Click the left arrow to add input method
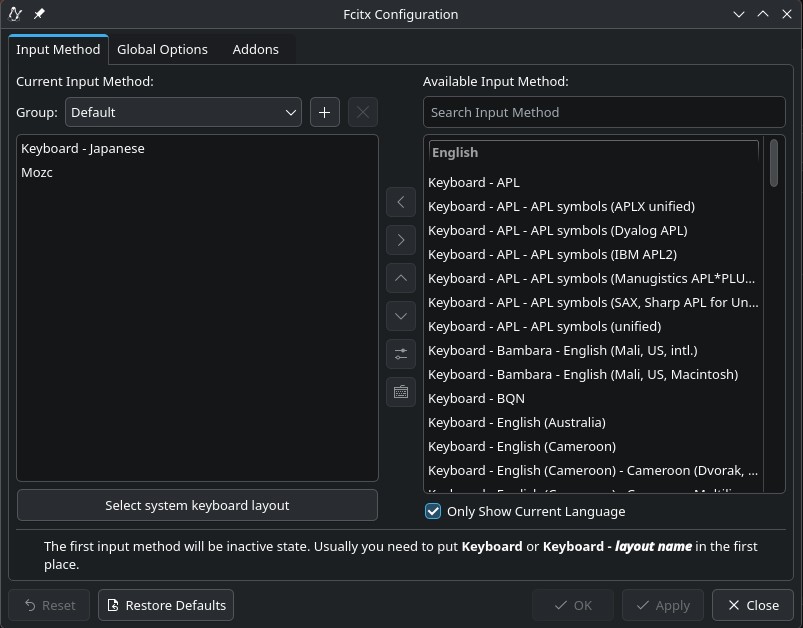 click(401, 202)
